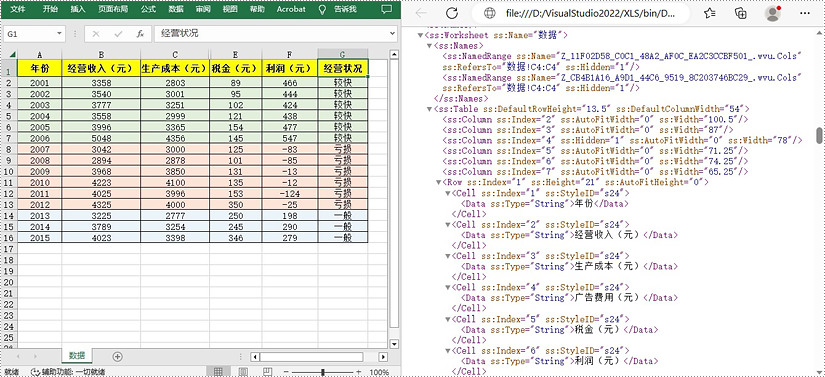825x377 pixels.
Task: Collapse the ss:Worksheet XML node
Action: click(420, 35)
